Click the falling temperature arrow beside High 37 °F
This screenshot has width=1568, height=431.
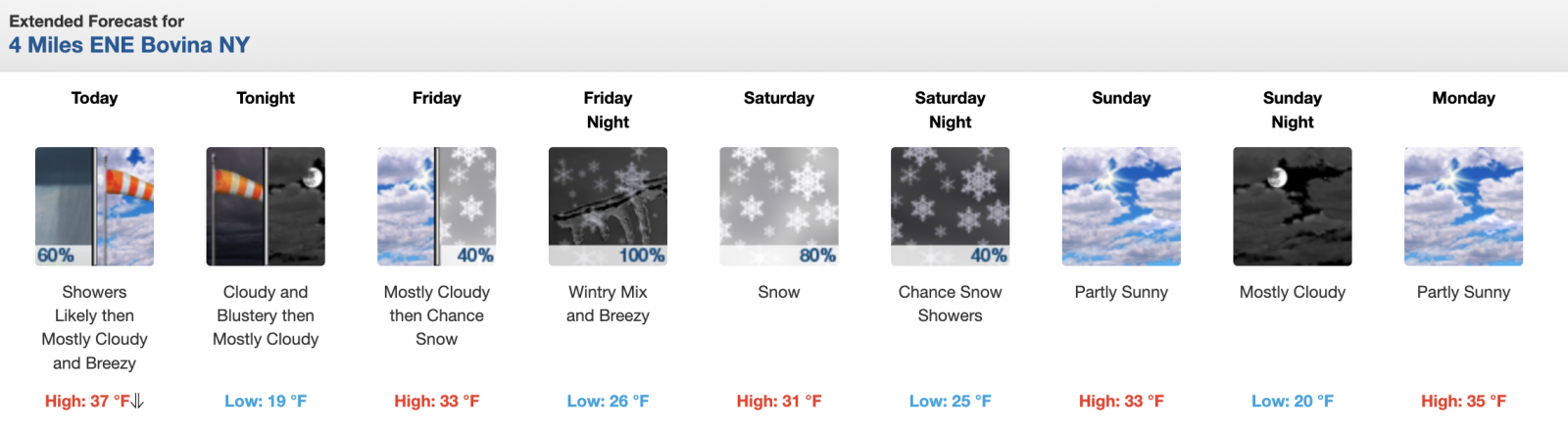[137, 401]
